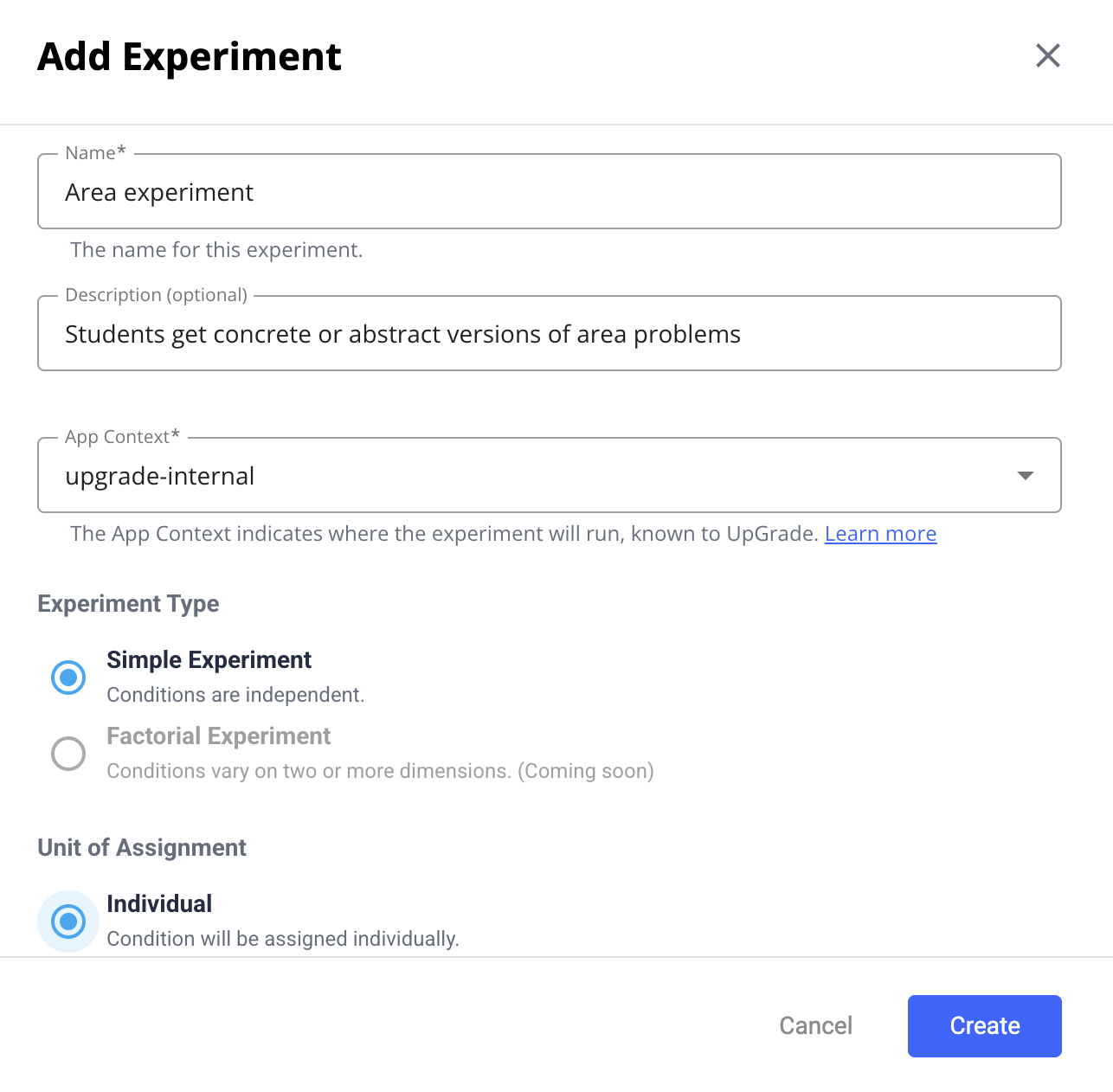
Task: Open the Learn more link
Action: 880,534
